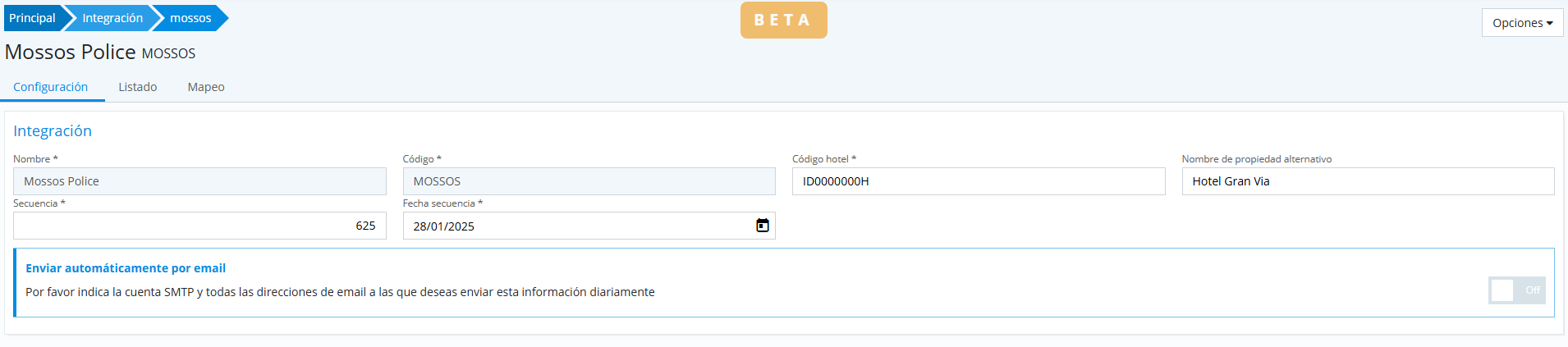The width and height of the screenshot is (1568, 347).
Task: Go to Principal in the breadcrumb
Action: [x=32, y=18]
